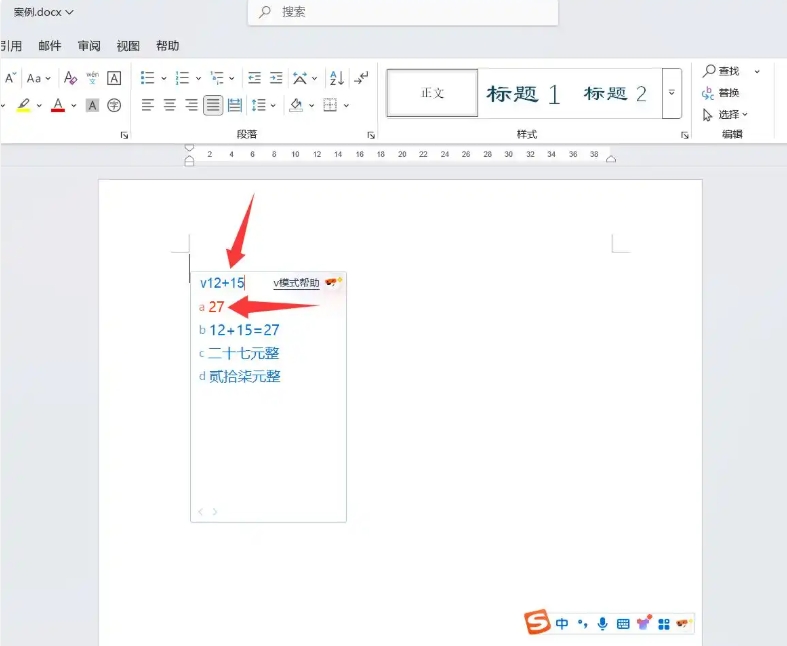Click the Sogou skin shirt icon
This screenshot has height=646, width=787.
tap(643, 623)
